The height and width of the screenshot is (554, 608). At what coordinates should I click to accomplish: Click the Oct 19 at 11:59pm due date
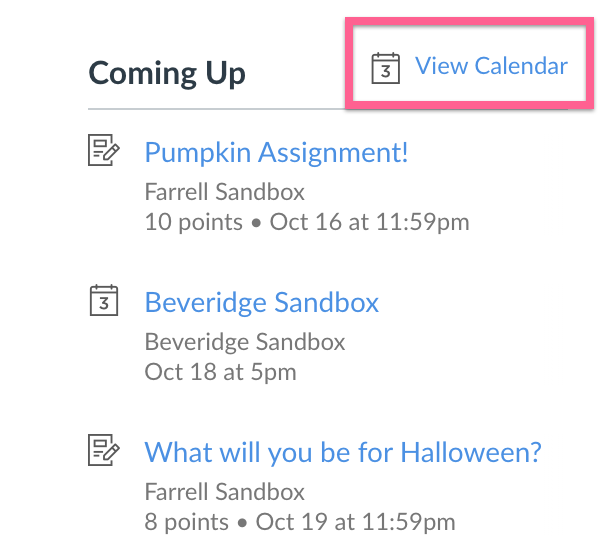click(x=356, y=522)
